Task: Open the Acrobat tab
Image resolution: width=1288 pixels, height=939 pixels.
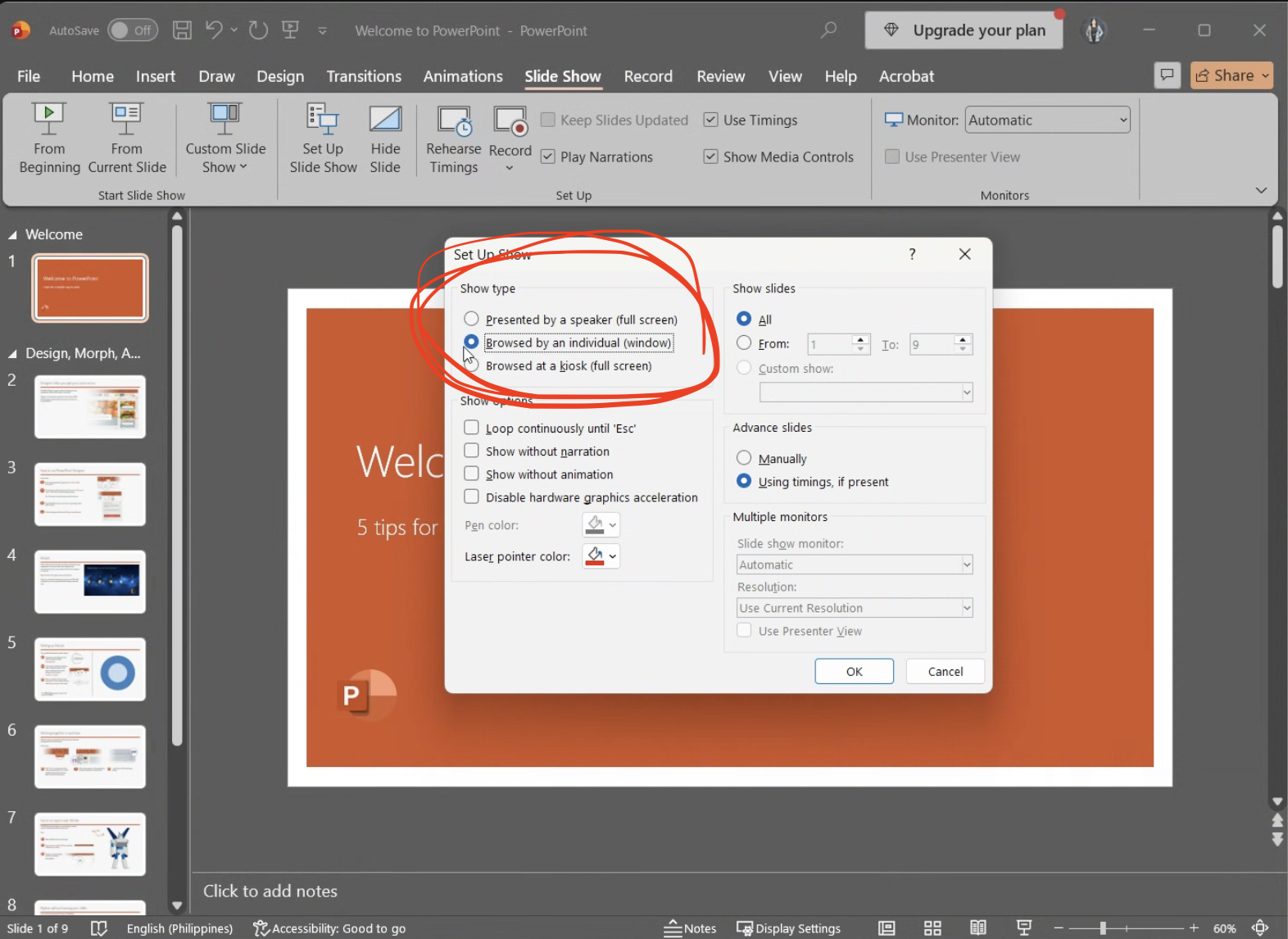Action: pyautogui.click(x=906, y=76)
